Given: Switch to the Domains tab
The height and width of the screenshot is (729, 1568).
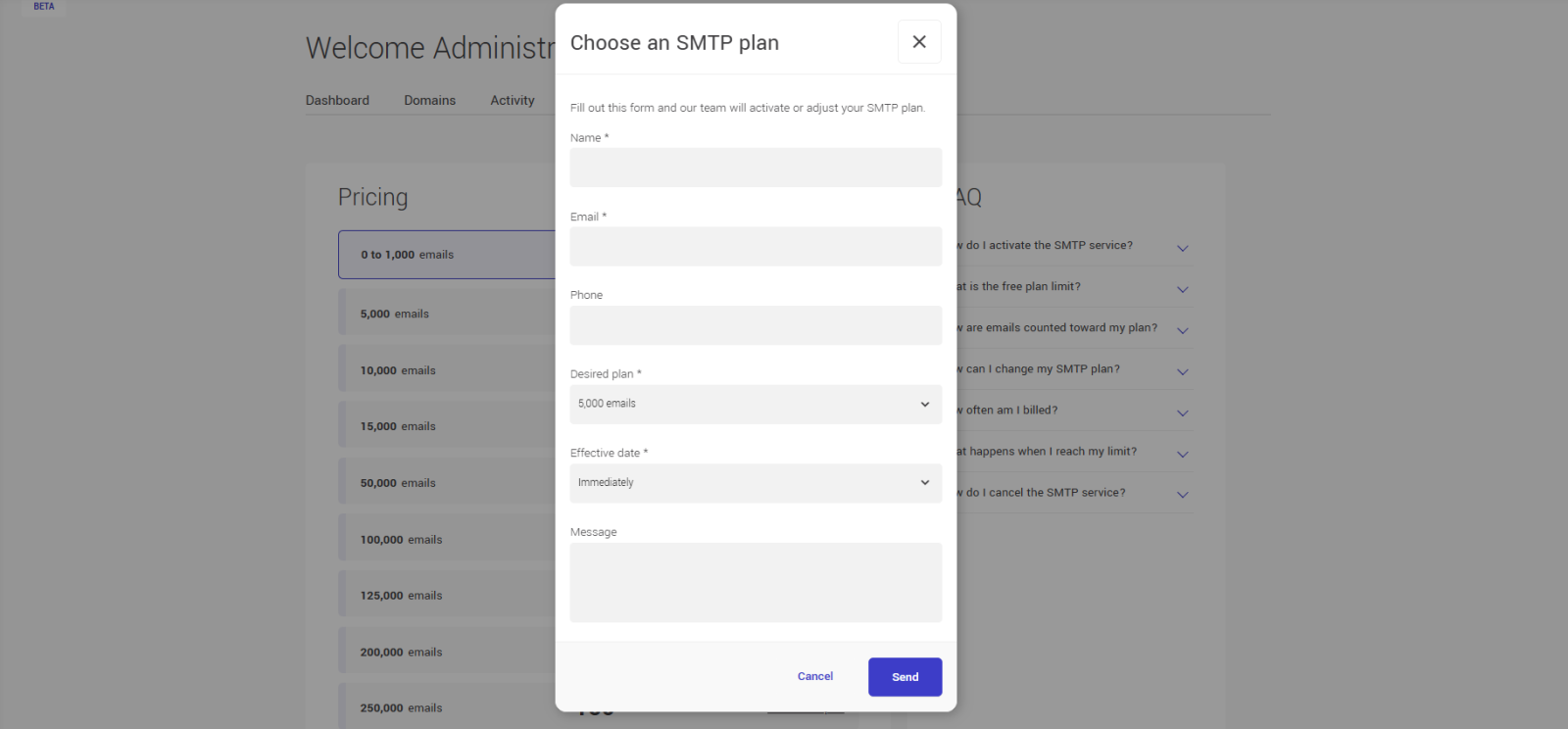Looking at the screenshot, I should (x=428, y=100).
